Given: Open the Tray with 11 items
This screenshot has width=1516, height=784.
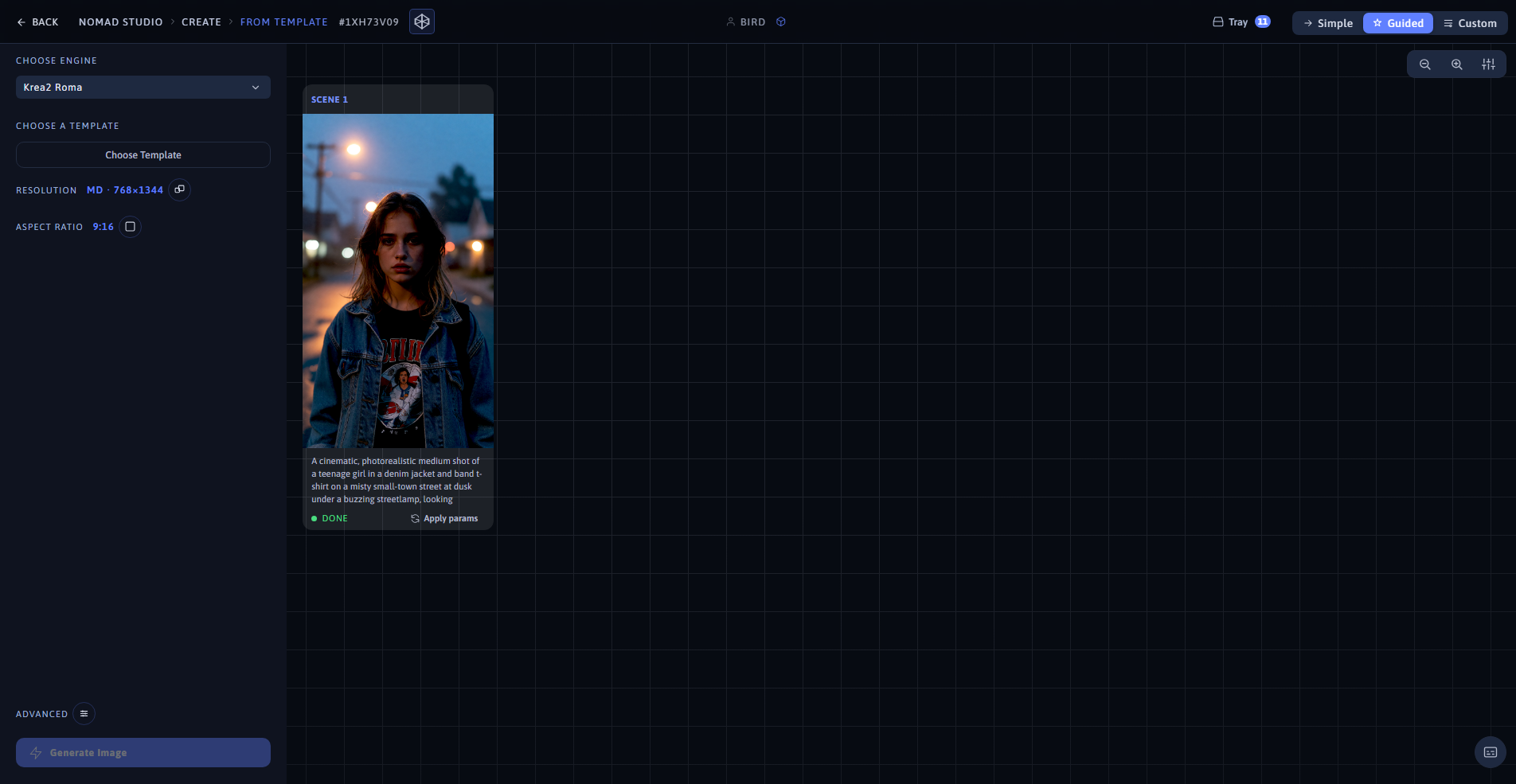Looking at the screenshot, I should tap(1241, 22).
